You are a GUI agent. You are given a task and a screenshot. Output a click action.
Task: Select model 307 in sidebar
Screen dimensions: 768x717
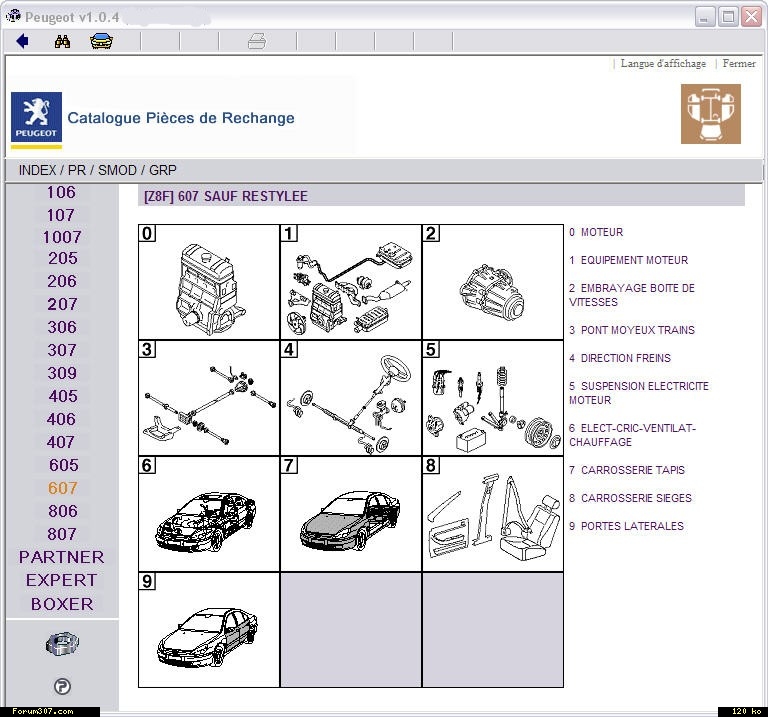click(62, 350)
